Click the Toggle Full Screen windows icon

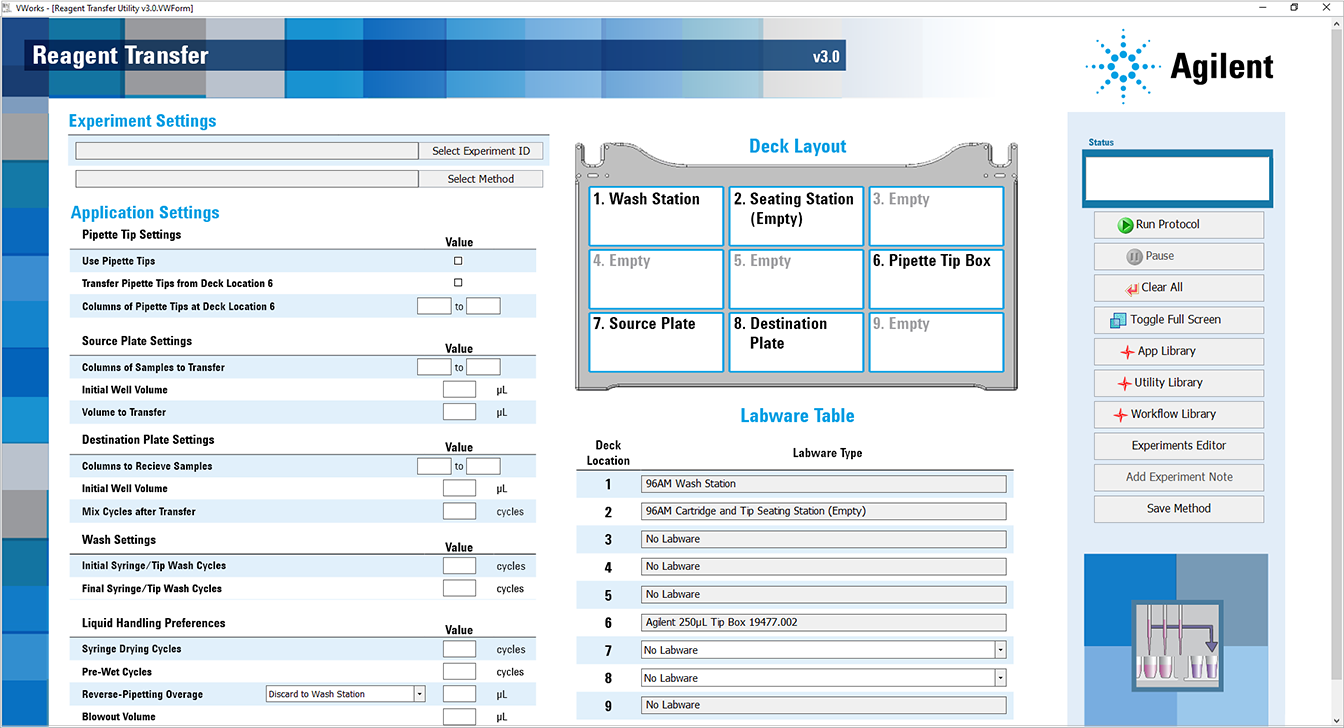click(1117, 320)
